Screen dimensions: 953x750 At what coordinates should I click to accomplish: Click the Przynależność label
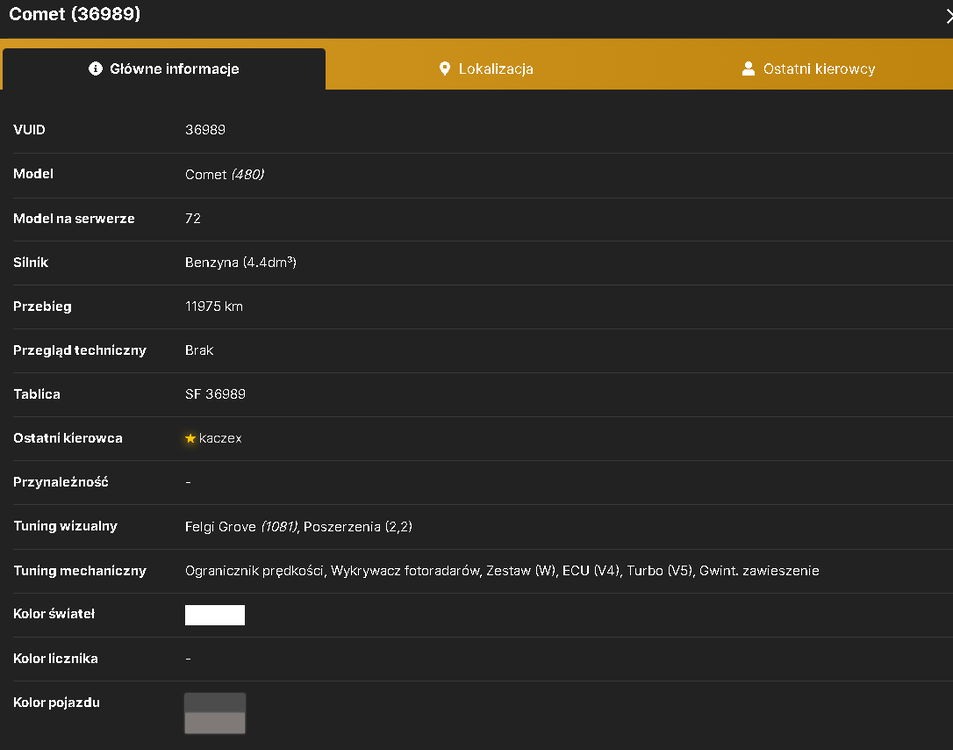point(61,482)
